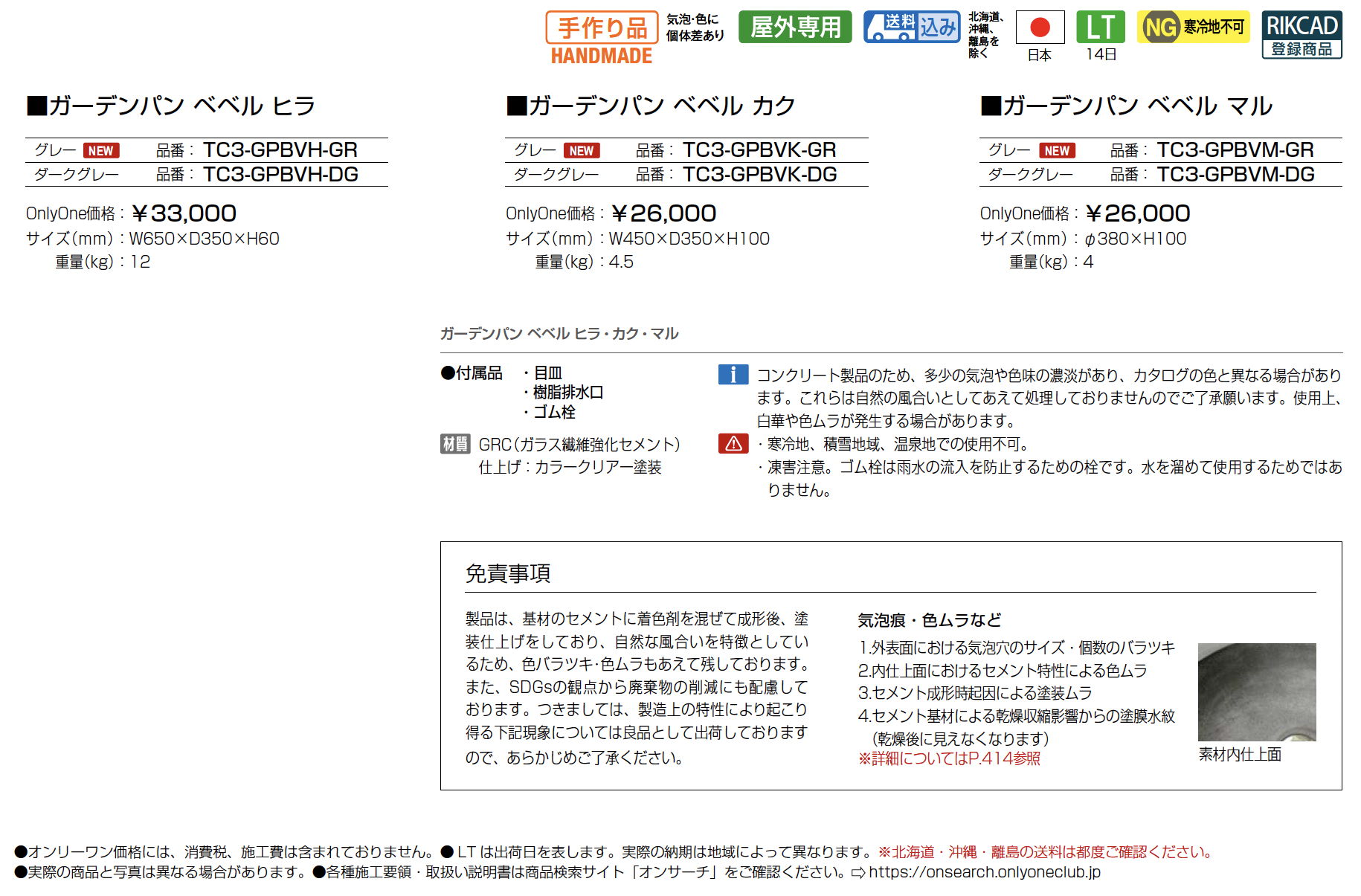Click the 仕上げ：カラークリアー塗装 line

click(570, 467)
